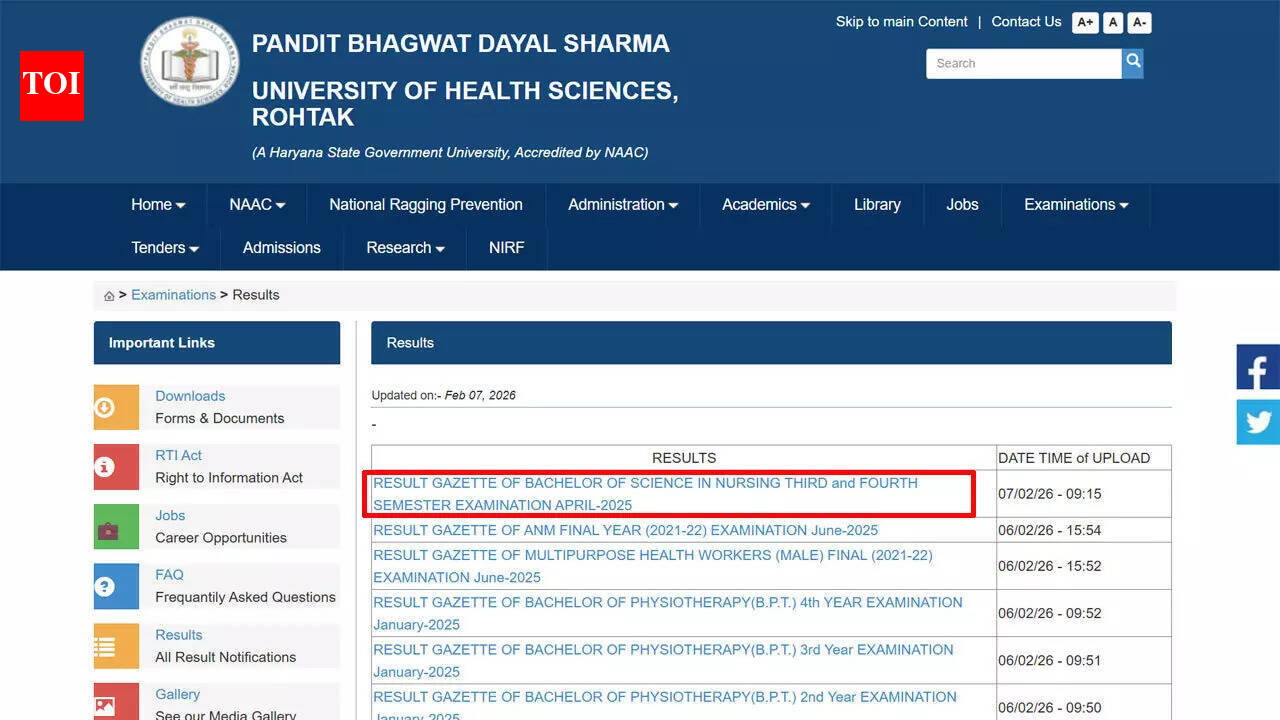Open B.Sc Nursing Third and Fourth Semester result
This screenshot has height=720, width=1280.
click(645, 494)
